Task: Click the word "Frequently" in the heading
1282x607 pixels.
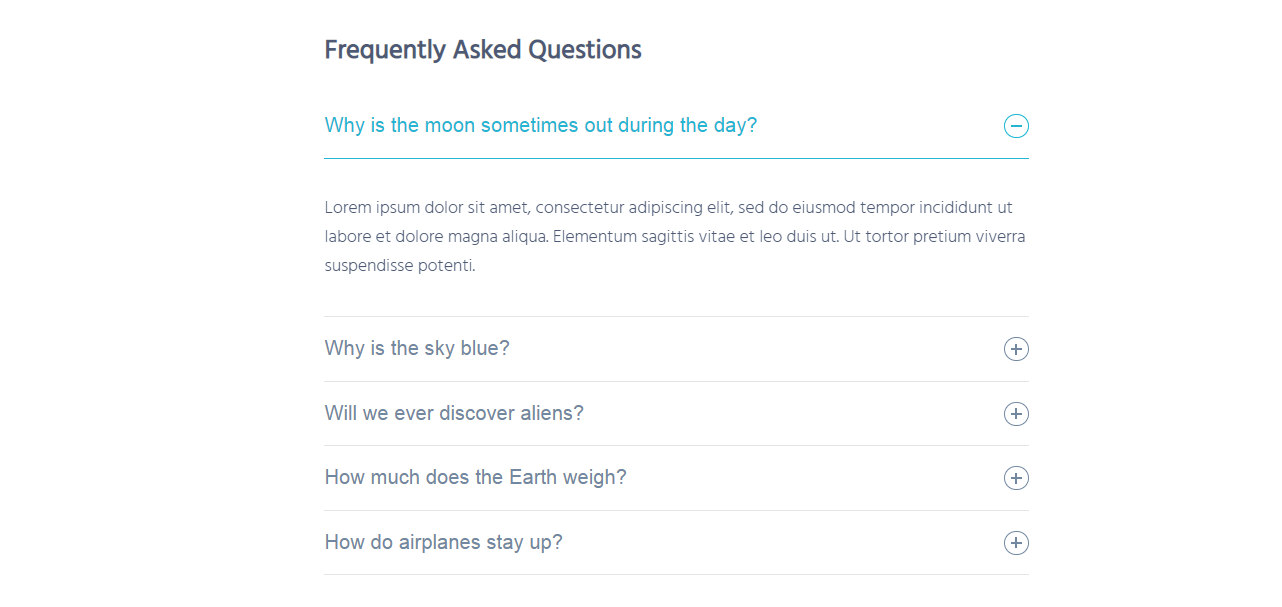Action: click(x=385, y=50)
